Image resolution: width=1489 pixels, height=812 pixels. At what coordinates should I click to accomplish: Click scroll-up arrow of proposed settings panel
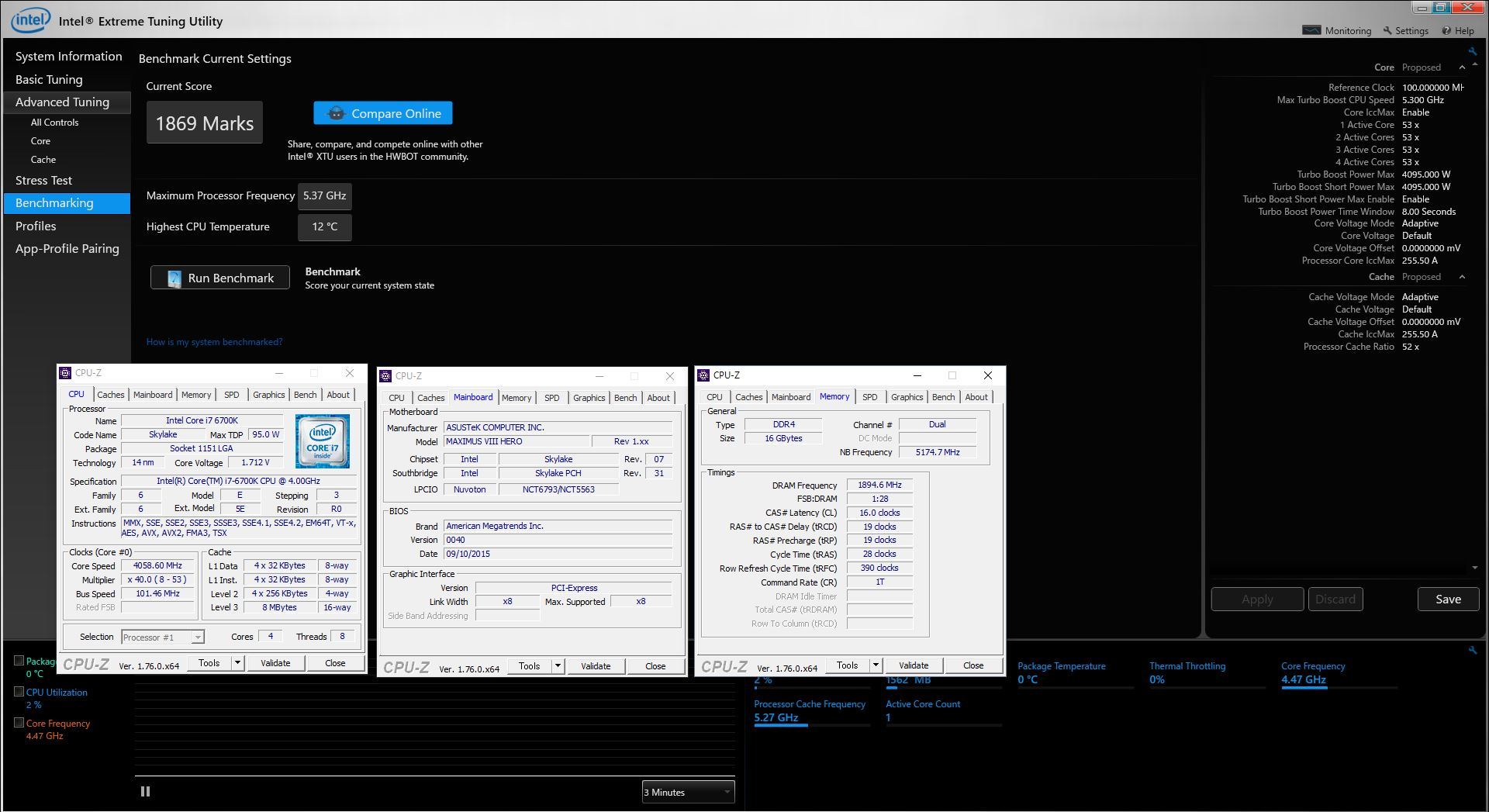coord(1474,64)
